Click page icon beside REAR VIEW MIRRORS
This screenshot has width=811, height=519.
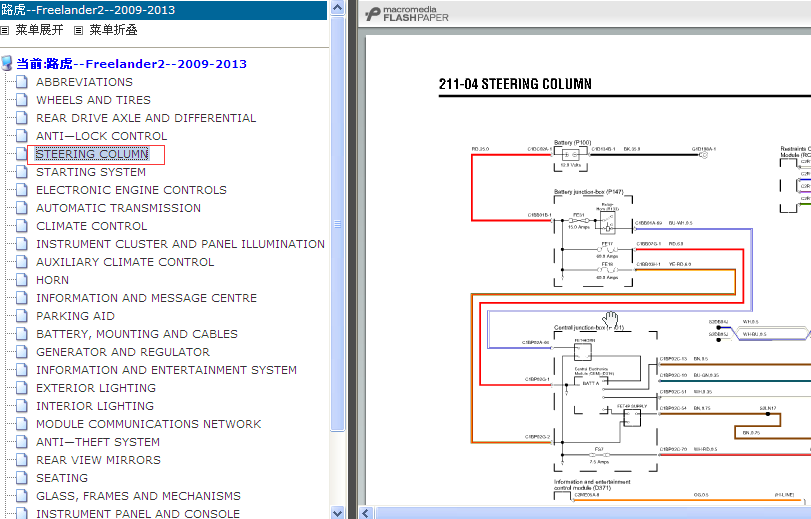[22, 460]
